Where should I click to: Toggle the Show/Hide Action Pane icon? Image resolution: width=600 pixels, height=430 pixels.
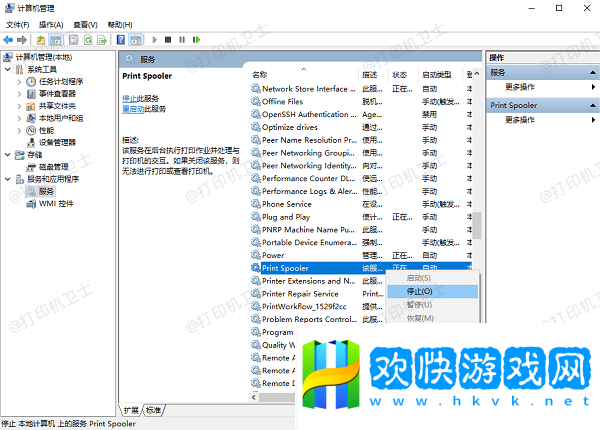pos(135,40)
